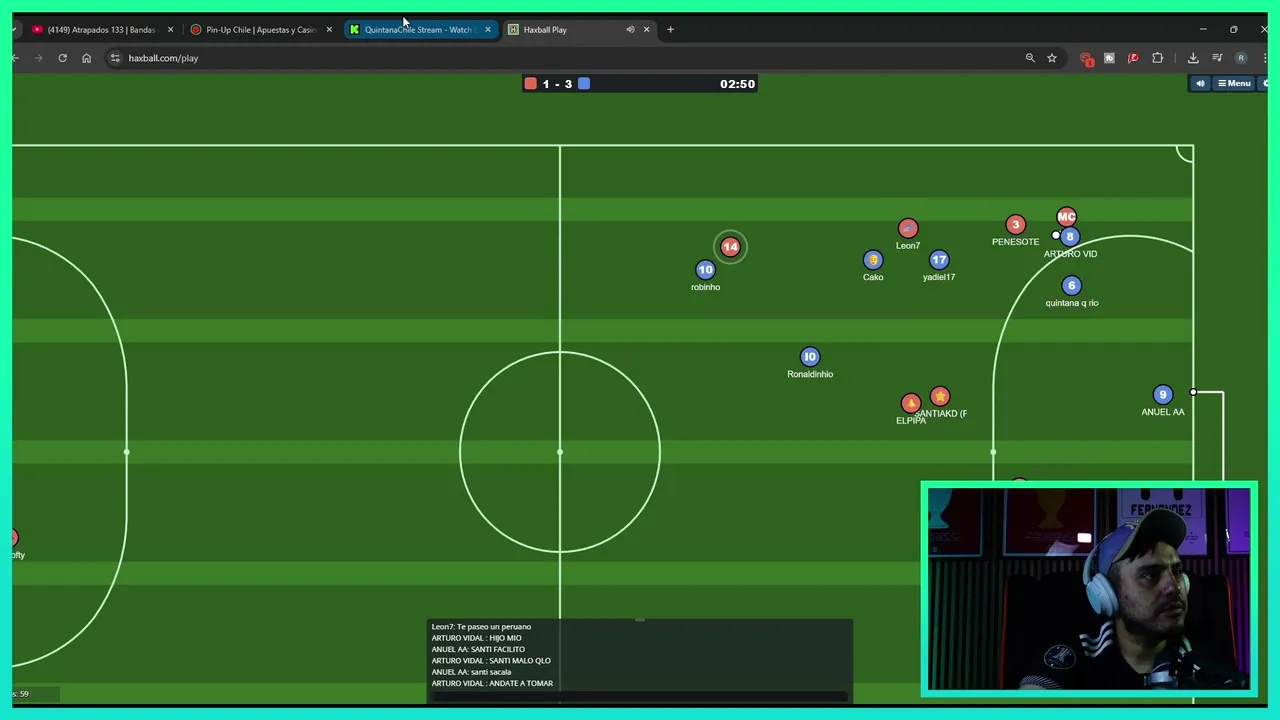Click the forward navigation arrow
Image resolution: width=1280 pixels, height=720 pixels.
[x=39, y=58]
